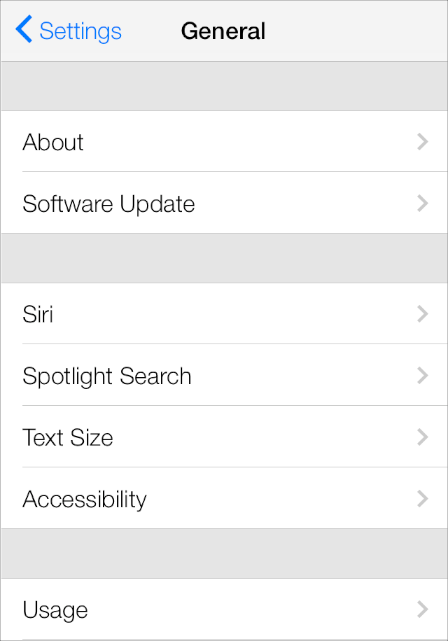Screen dimensions: 448x641
Task: Open Software Update
Action: 224,203
